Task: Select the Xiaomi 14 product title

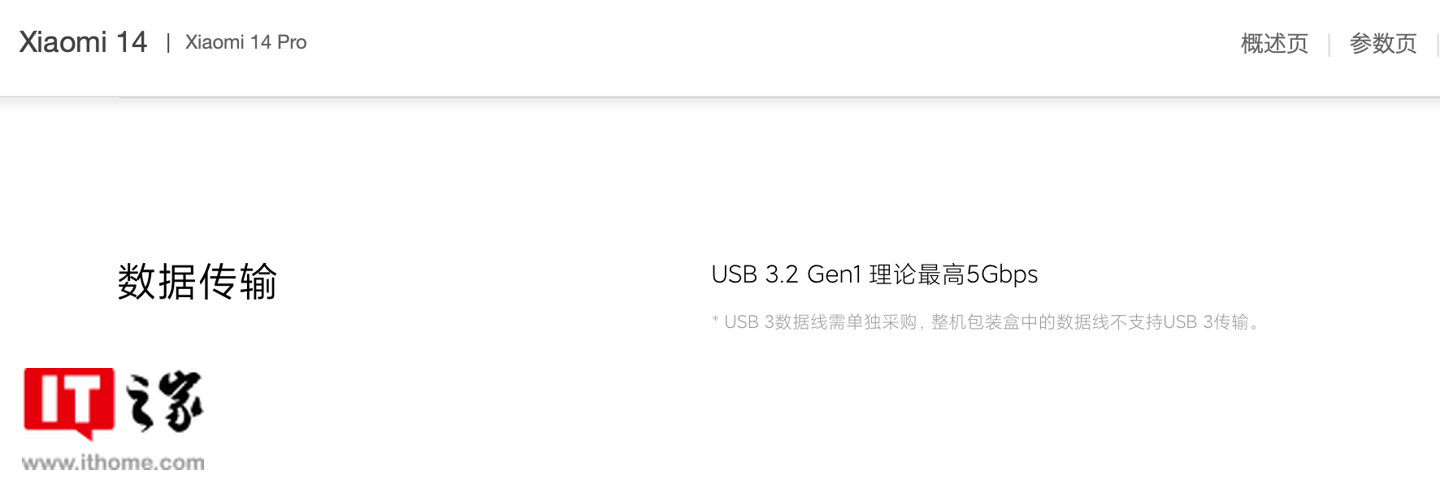Action: (x=83, y=42)
